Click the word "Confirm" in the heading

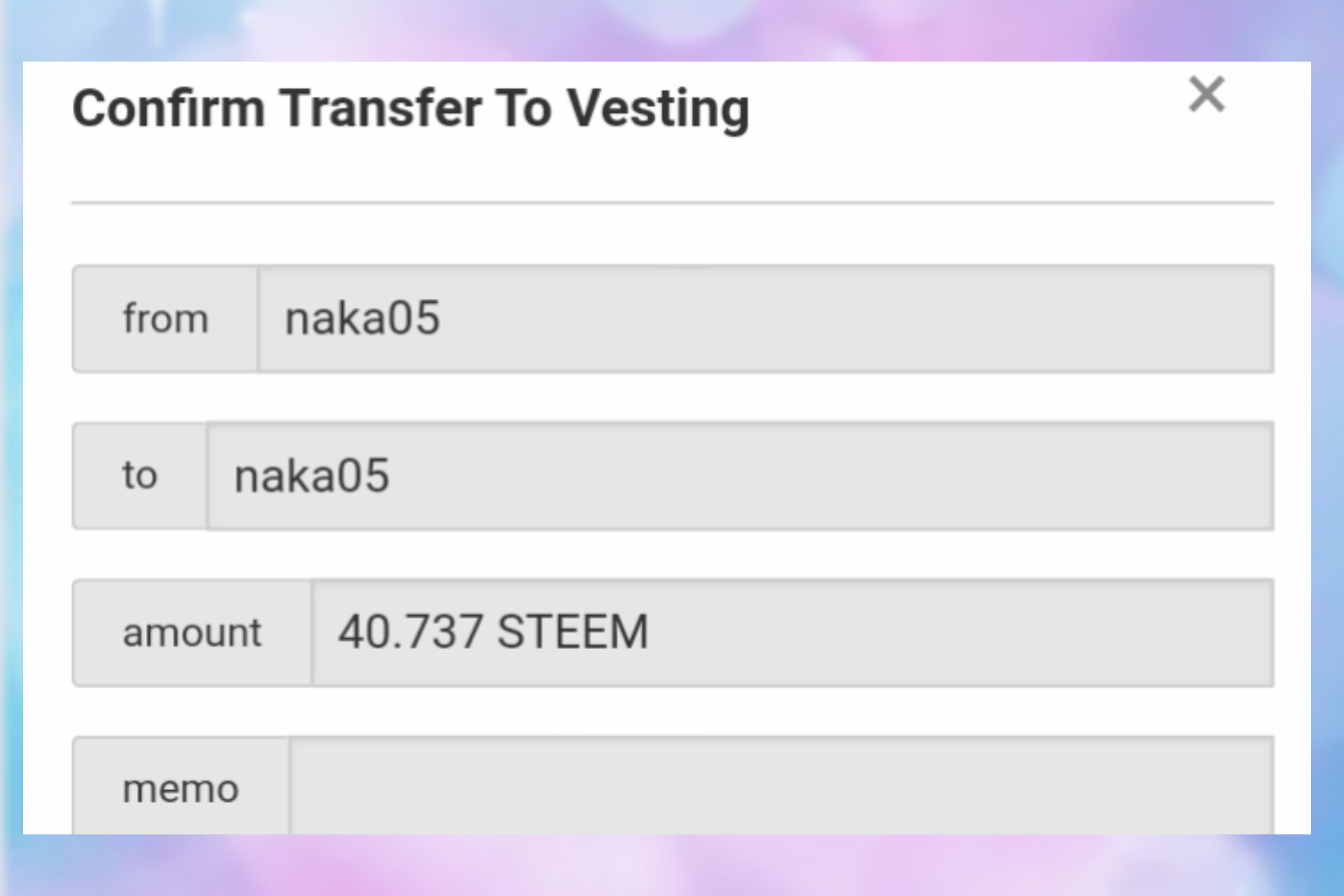169,109
